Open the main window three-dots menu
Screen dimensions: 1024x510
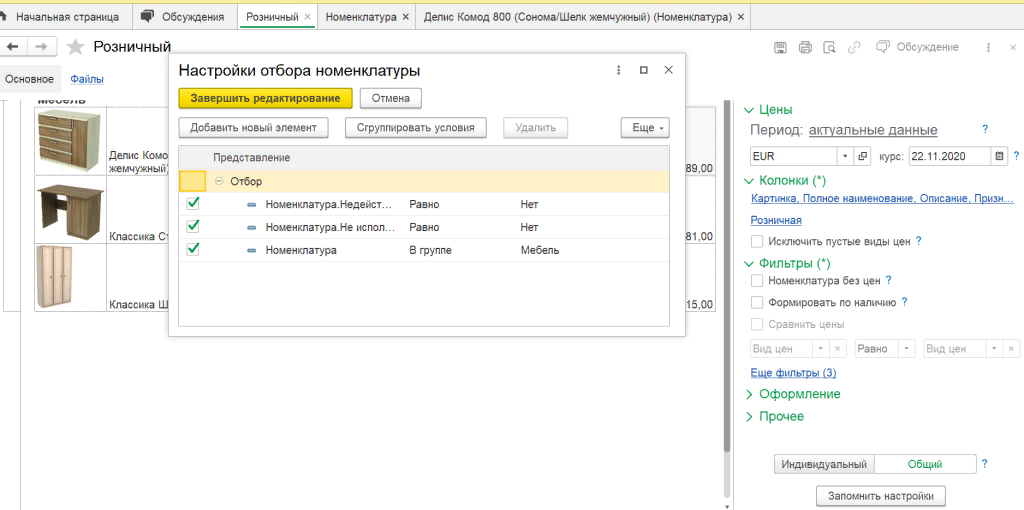point(989,47)
